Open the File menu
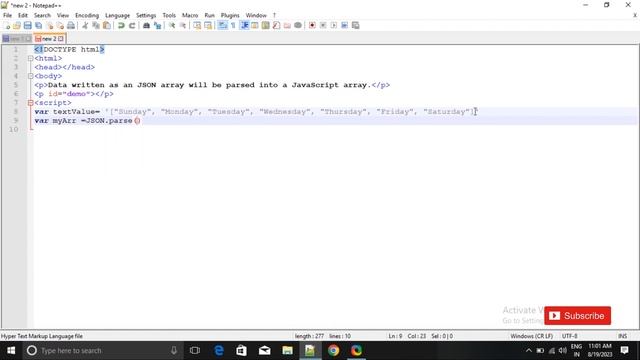The width and height of the screenshot is (640, 360). click(x=7, y=15)
